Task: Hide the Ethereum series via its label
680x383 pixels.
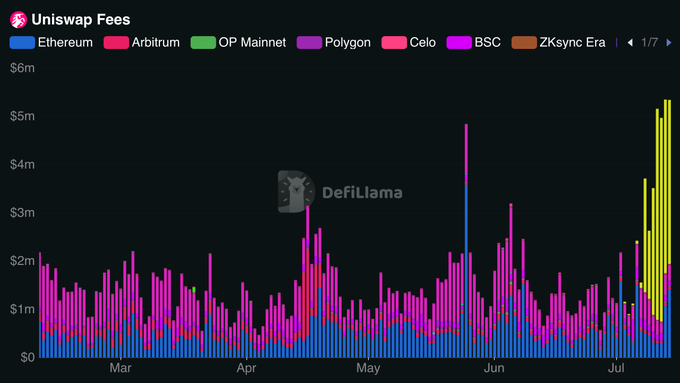Action: click(x=65, y=43)
